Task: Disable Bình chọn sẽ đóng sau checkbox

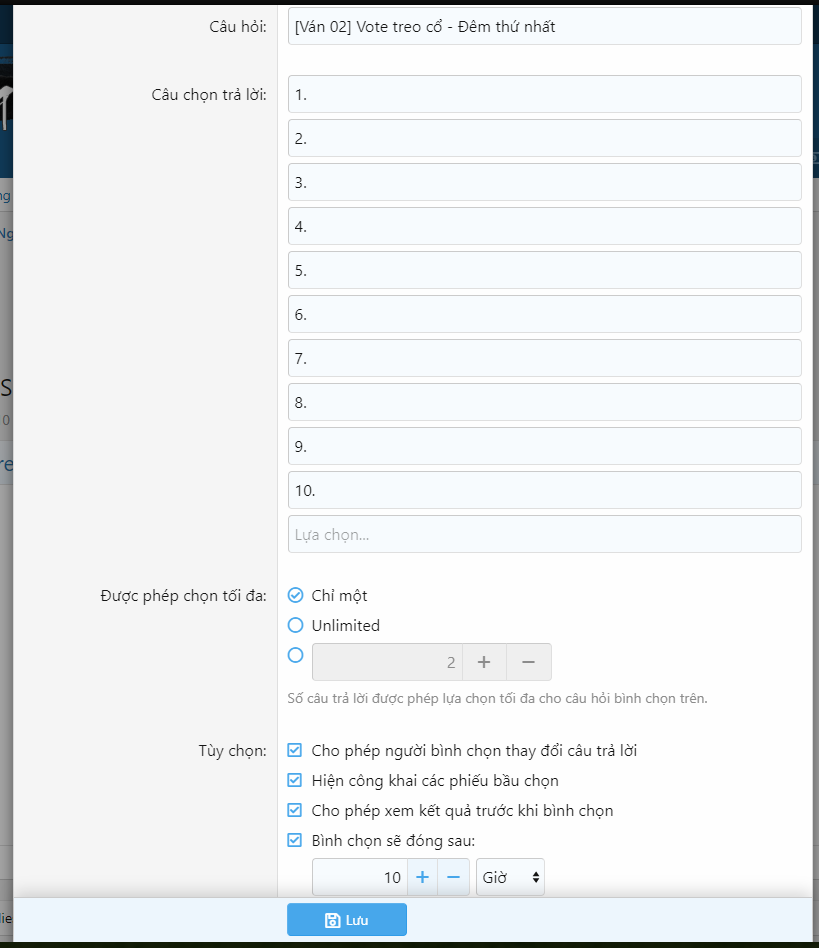Action: click(295, 841)
